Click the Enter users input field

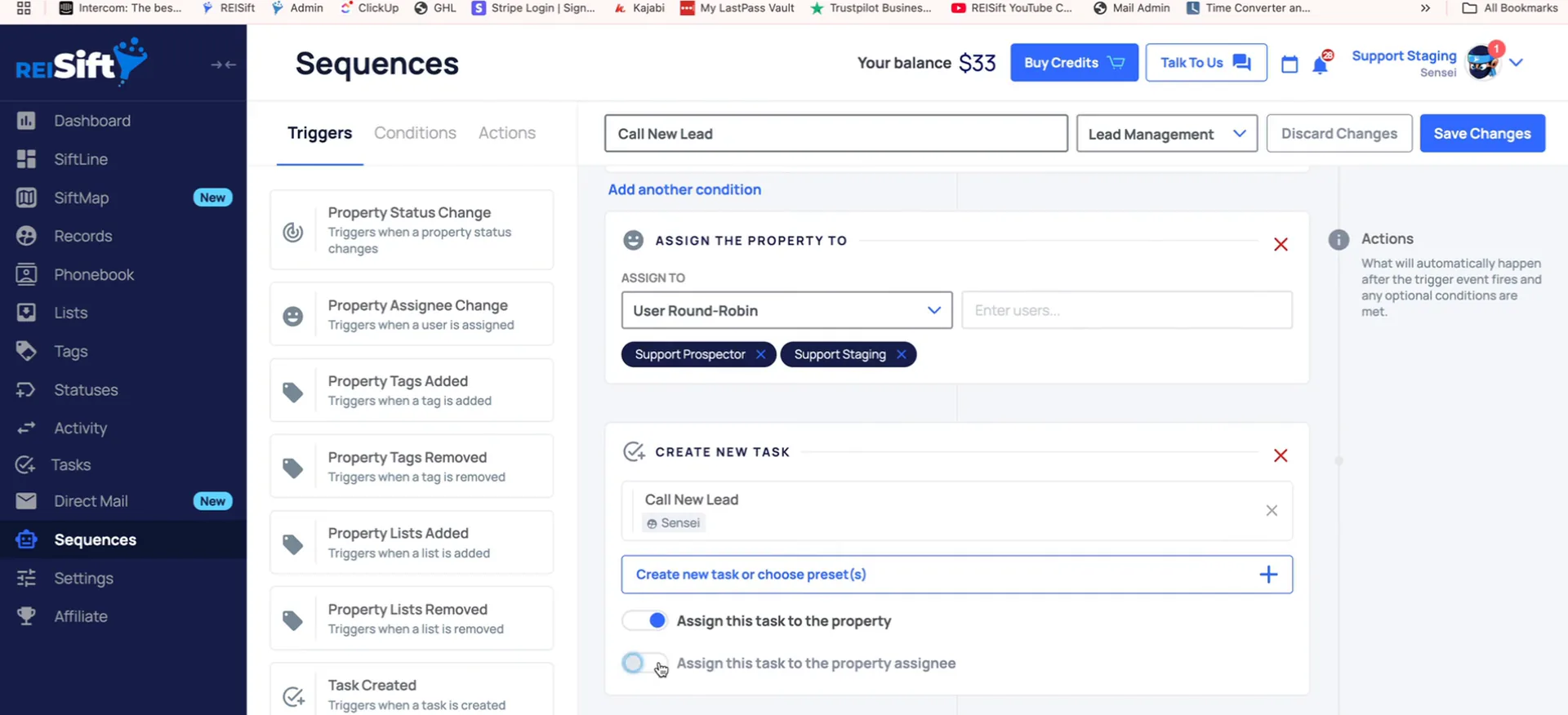click(x=1127, y=310)
